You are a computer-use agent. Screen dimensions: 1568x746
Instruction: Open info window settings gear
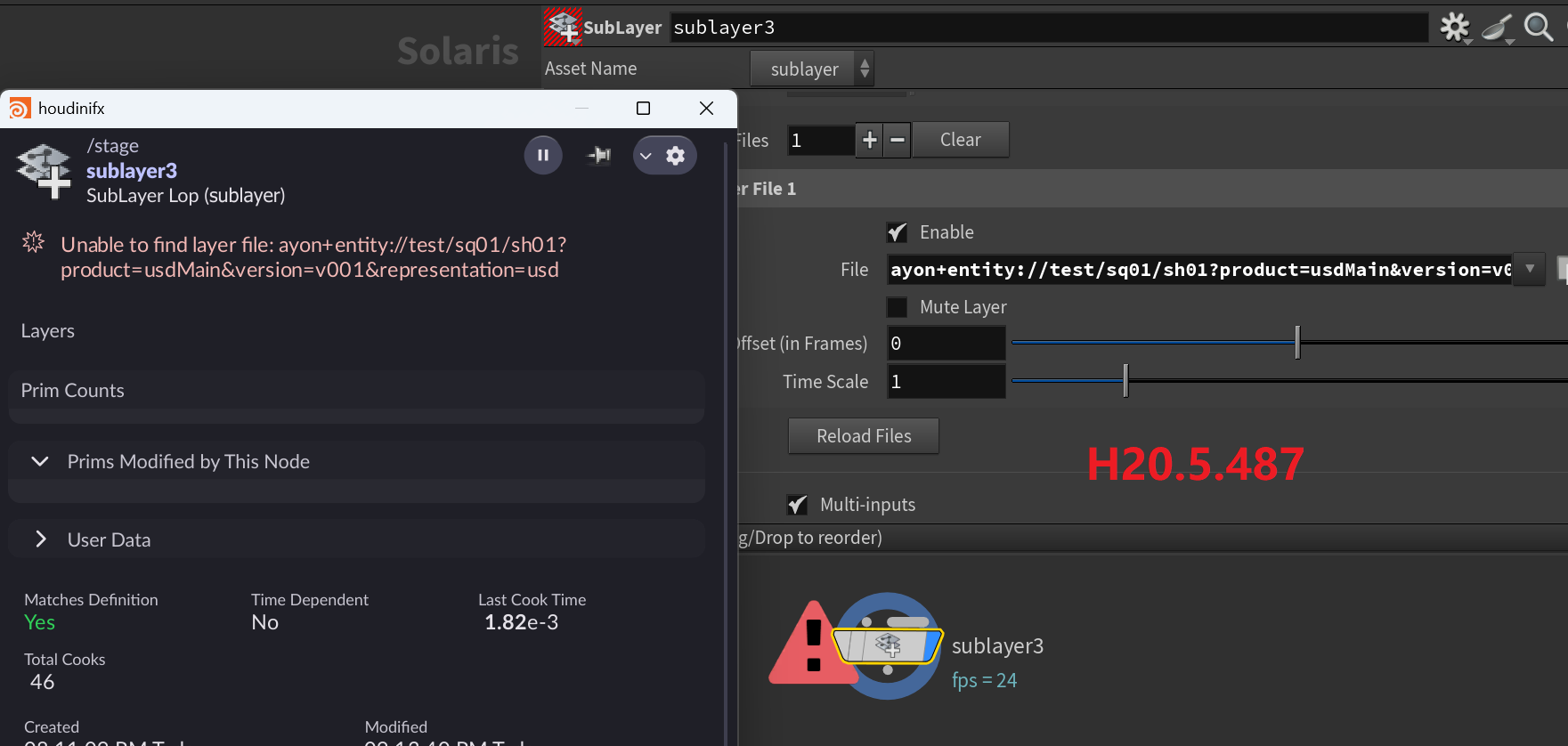pyautogui.click(x=676, y=156)
